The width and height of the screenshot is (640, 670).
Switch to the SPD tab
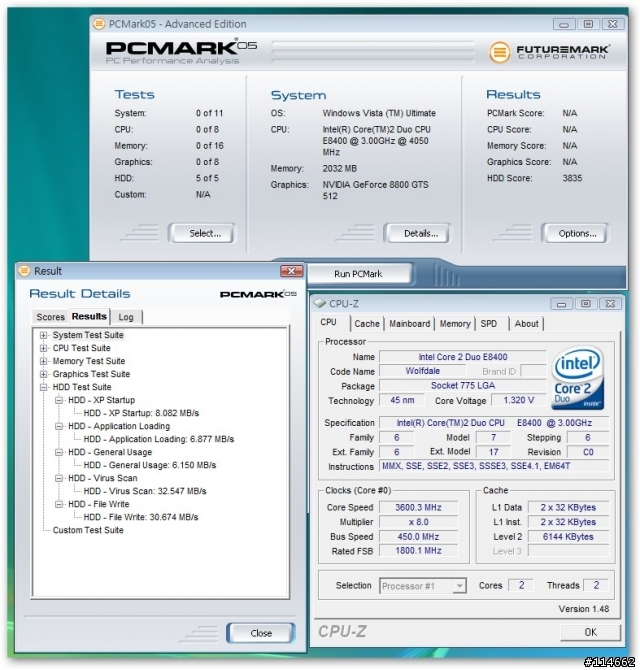click(x=489, y=324)
